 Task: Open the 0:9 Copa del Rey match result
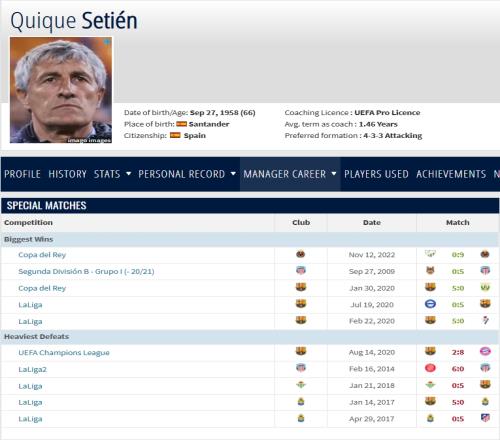click(458, 255)
